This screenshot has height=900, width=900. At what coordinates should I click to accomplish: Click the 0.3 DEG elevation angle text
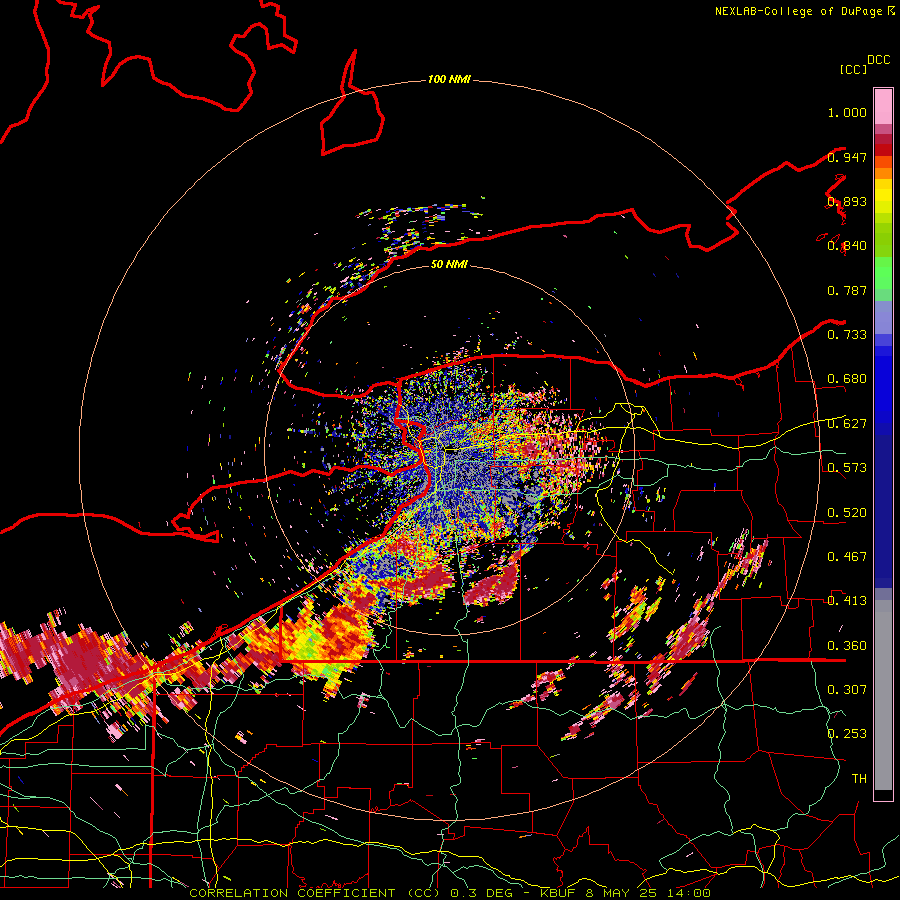481,893
